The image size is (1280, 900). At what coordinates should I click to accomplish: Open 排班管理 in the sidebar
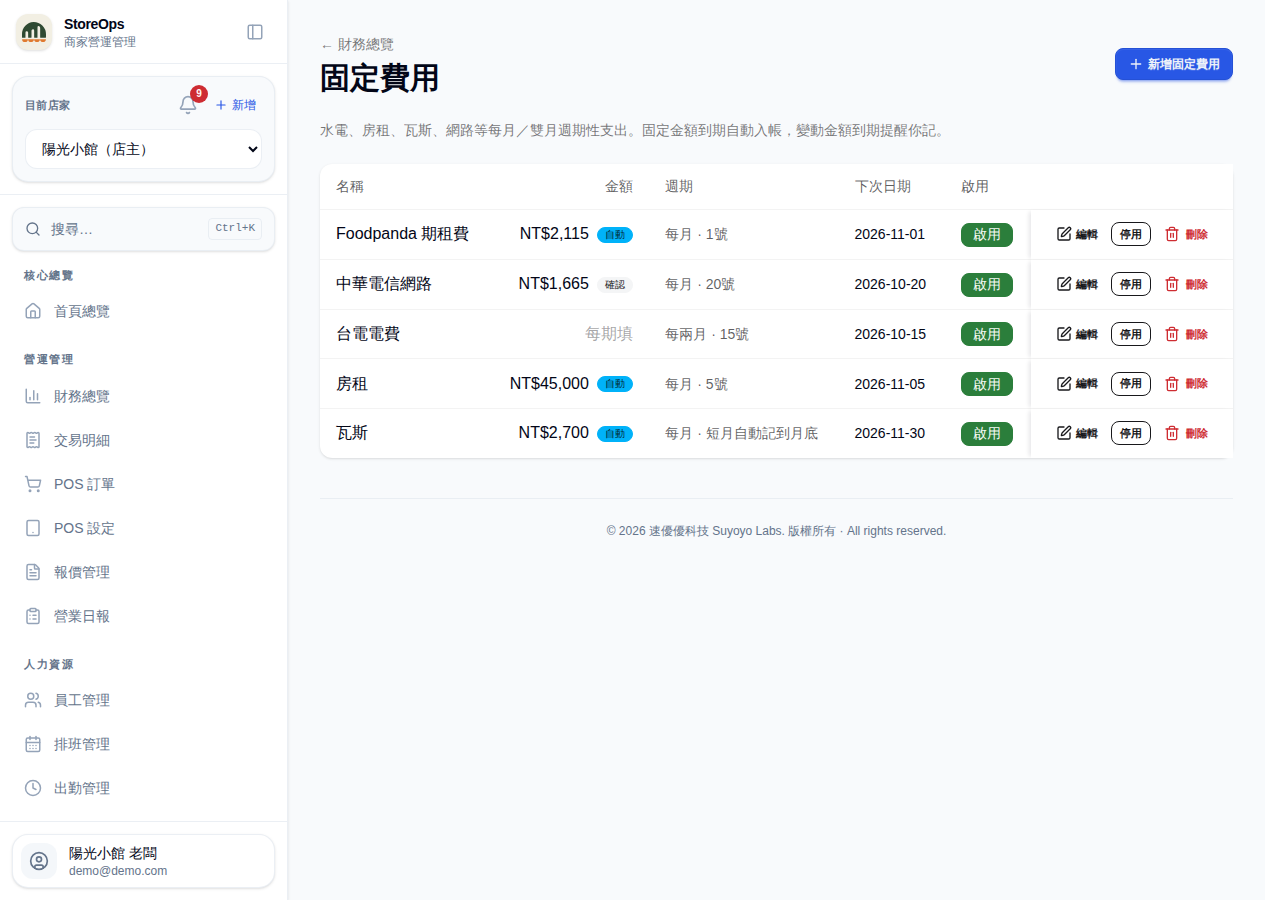coord(143,744)
